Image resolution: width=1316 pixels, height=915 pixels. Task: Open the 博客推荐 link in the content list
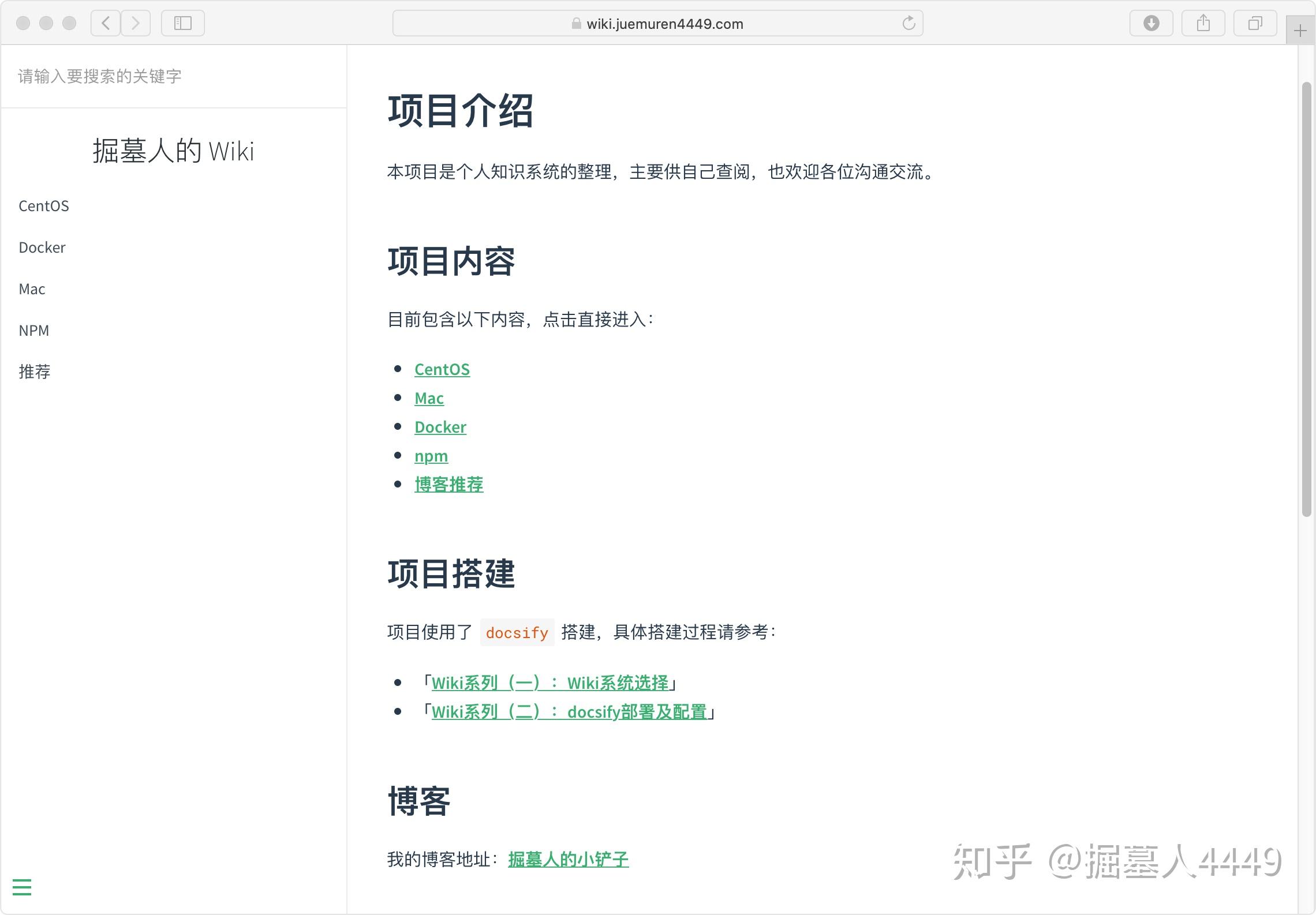(449, 485)
